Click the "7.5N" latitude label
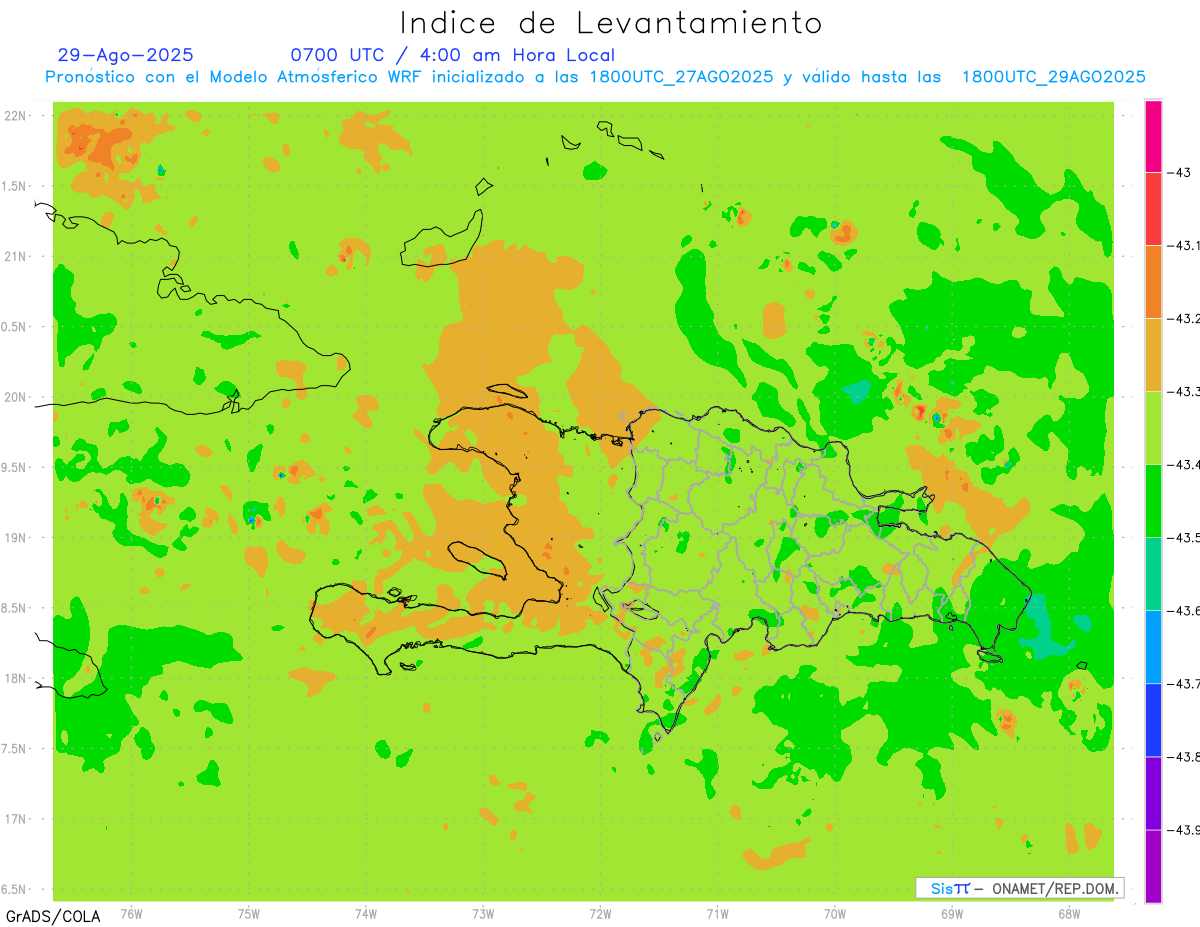Image resolution: width=1200 pixels, height=927 pixels. (14, 748)
